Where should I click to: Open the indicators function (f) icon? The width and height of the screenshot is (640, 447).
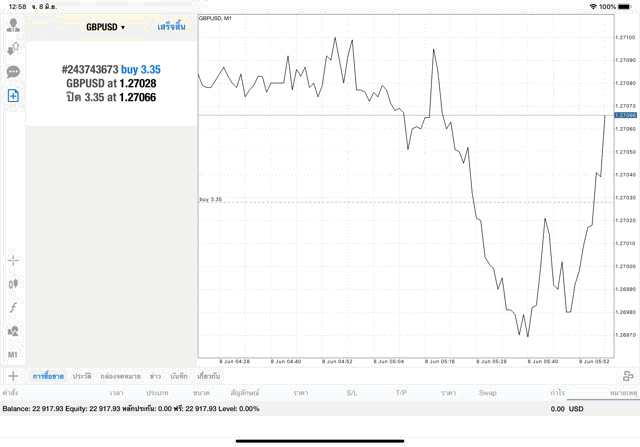(x=13, y=307)
